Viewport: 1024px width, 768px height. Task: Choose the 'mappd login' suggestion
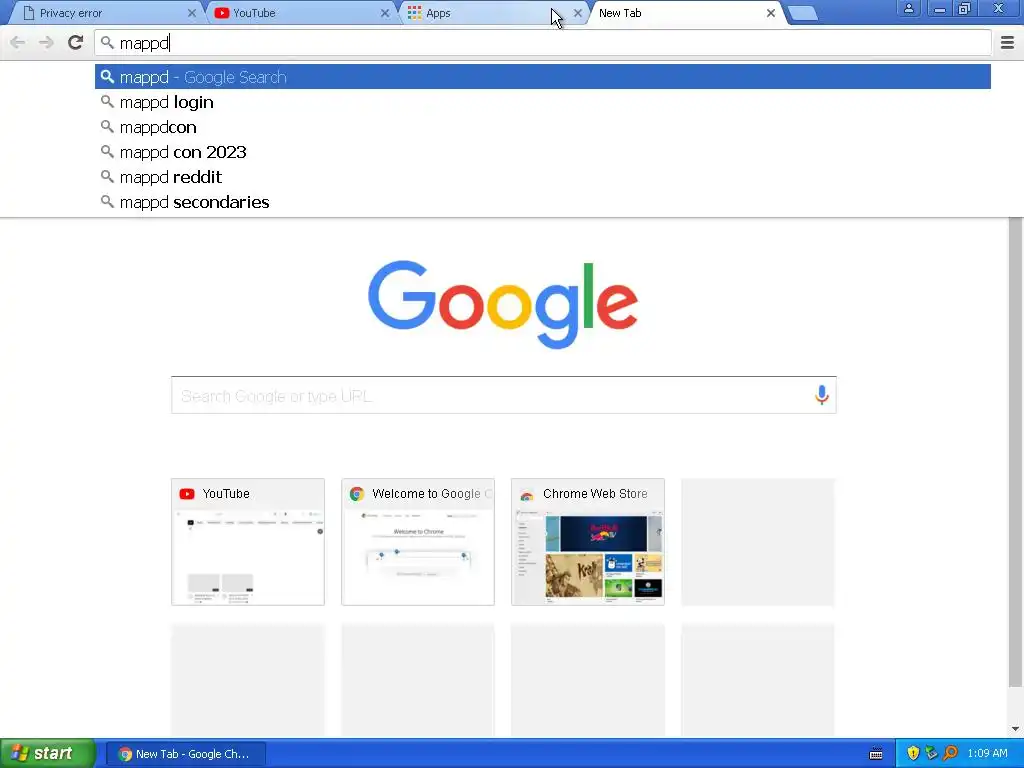click(543, 102)
